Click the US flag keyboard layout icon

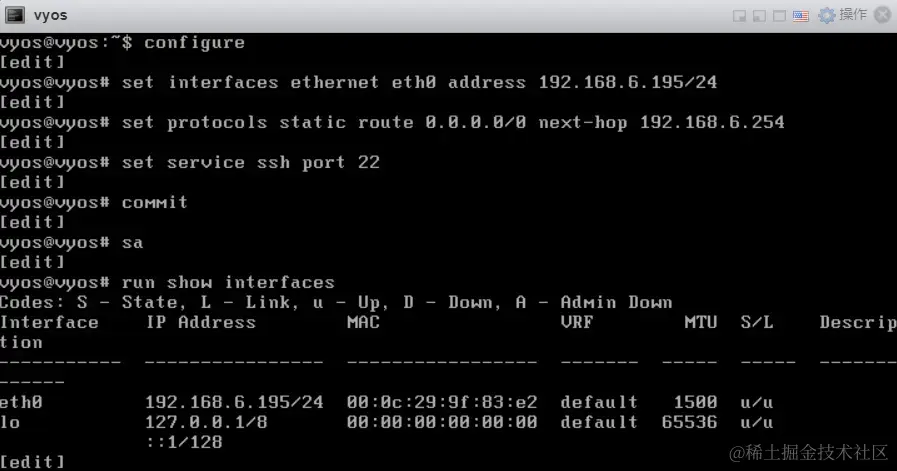tap(800, 16)
